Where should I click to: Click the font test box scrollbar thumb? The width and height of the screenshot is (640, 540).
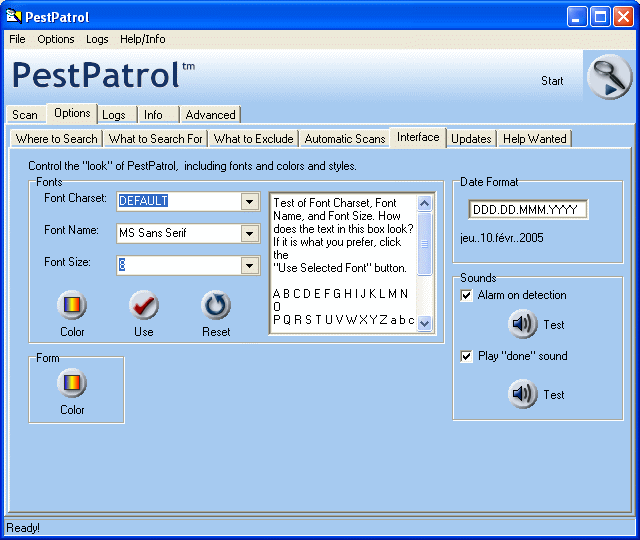point(424,244)
